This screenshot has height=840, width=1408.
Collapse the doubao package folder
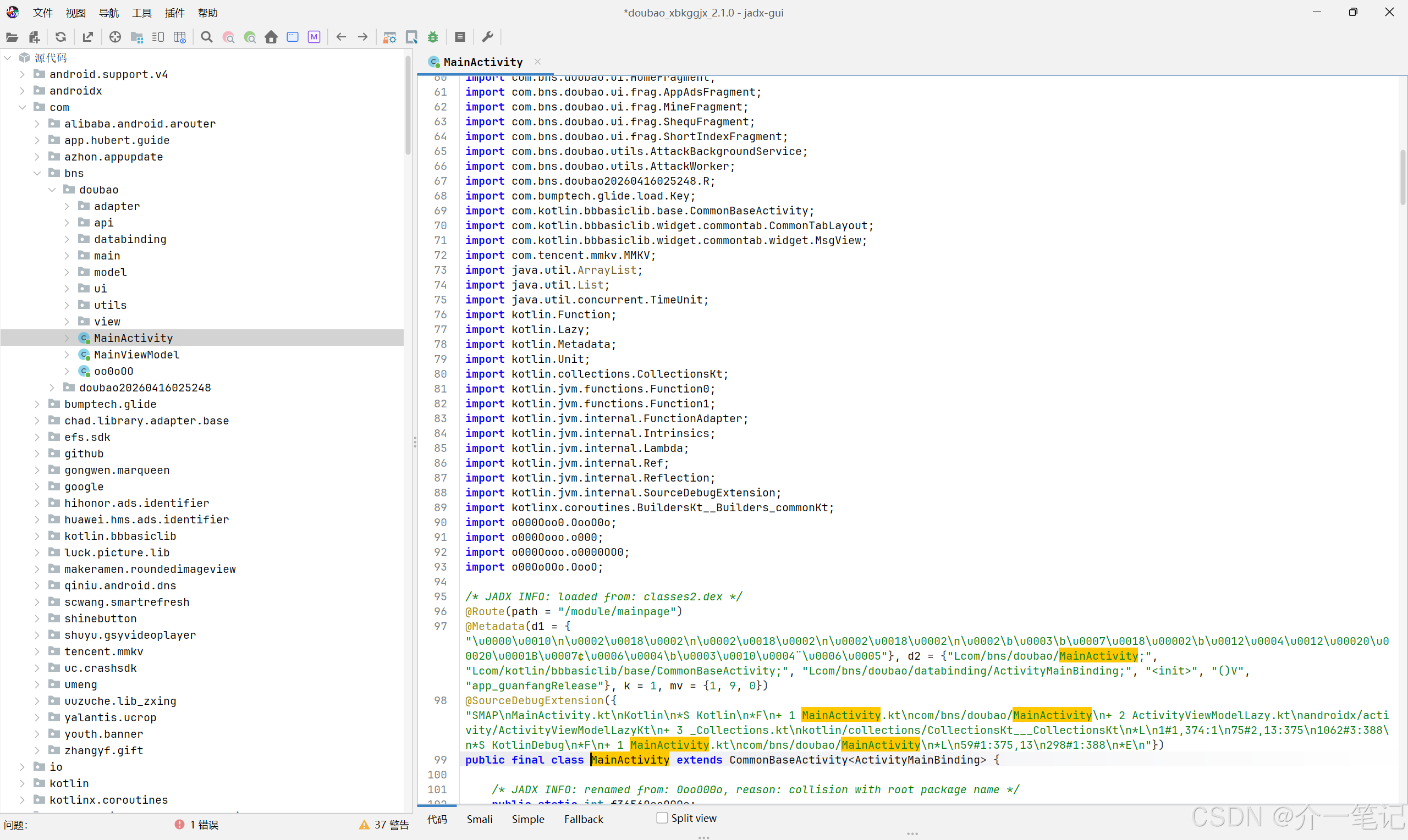coord(52,190)
